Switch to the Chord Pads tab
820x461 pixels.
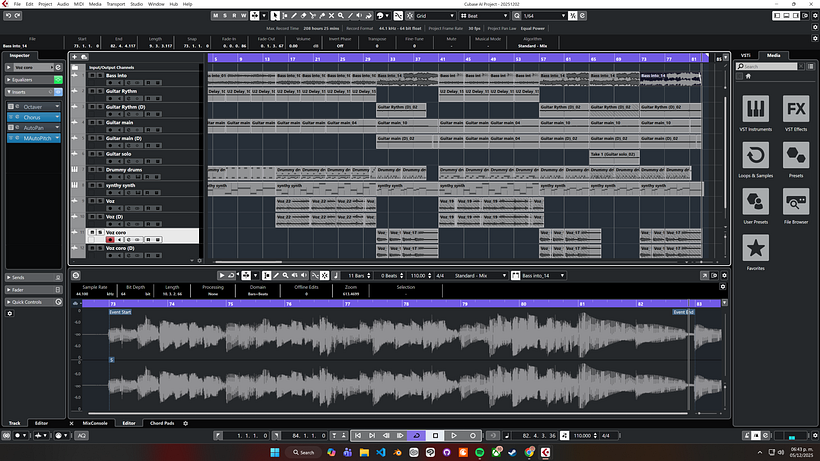click(162, 423)
